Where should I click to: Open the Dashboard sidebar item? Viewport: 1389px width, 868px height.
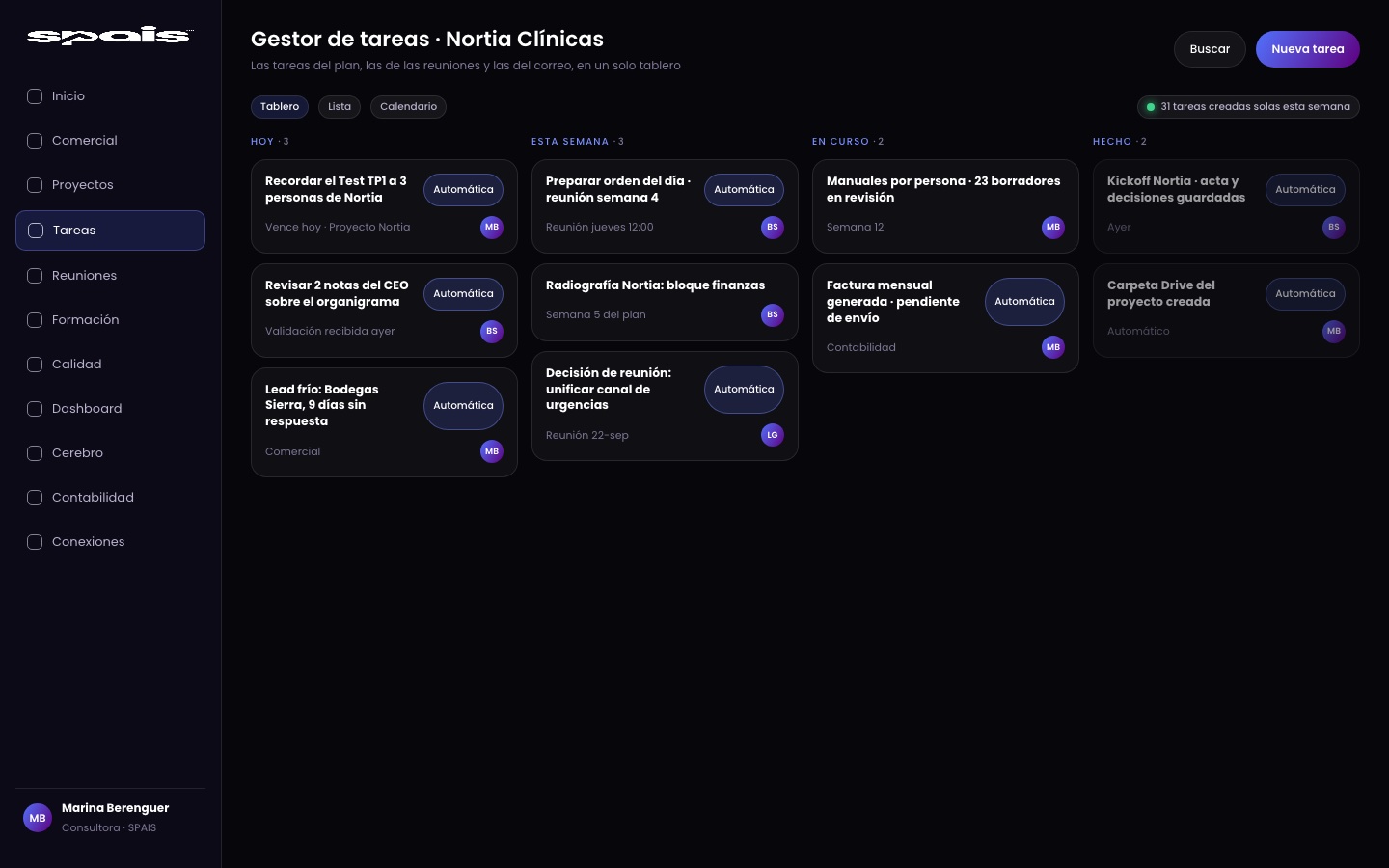[x=110, y=409]
